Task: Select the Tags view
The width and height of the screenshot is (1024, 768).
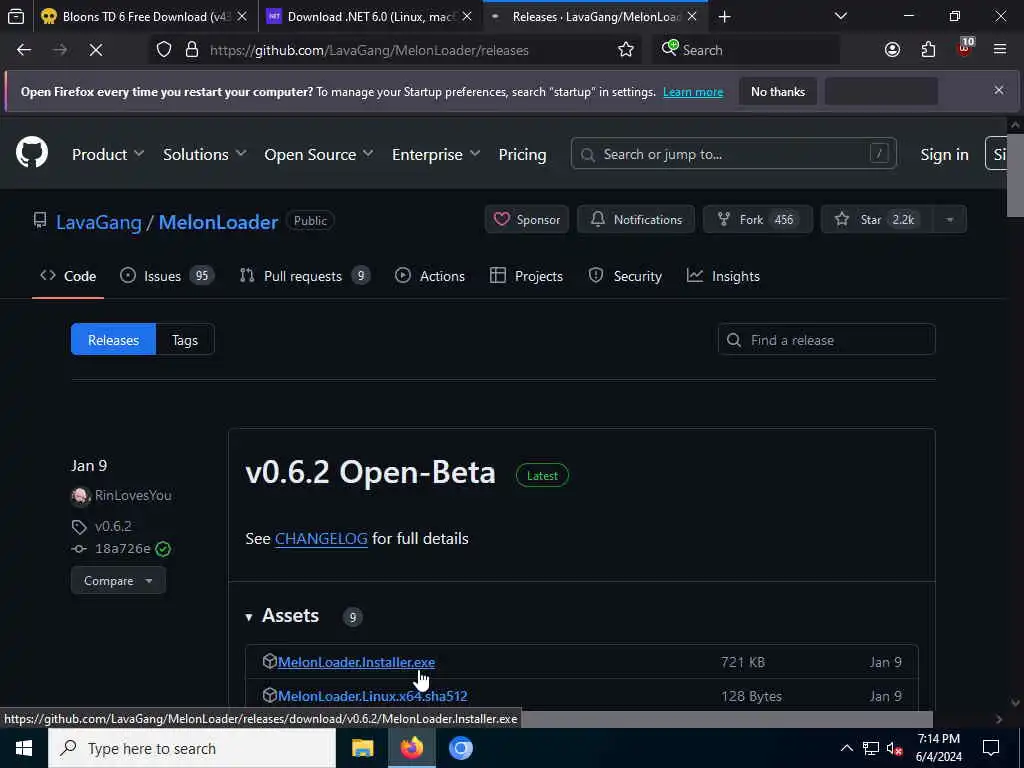Action: click(185, 340)
